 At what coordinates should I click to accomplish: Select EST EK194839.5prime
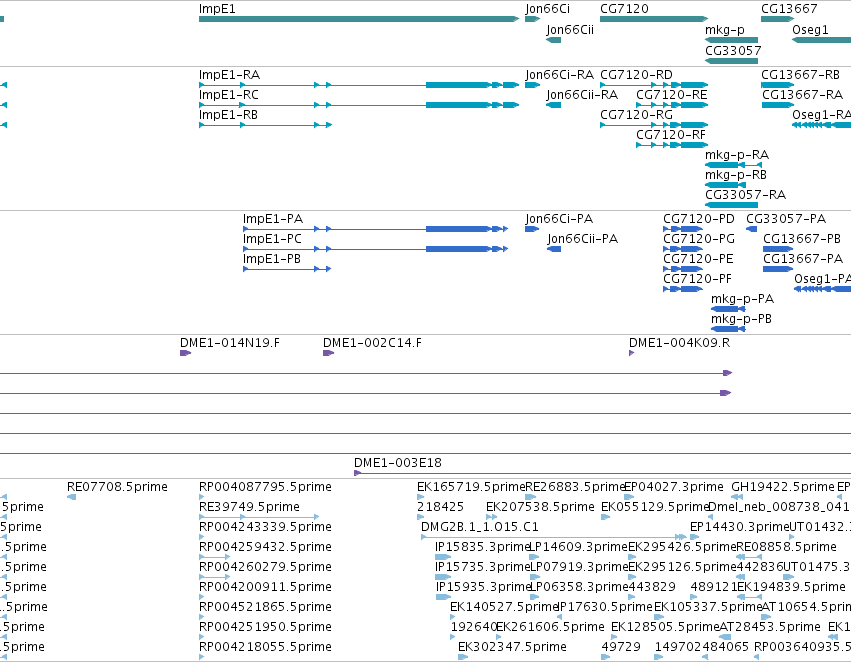(750, 597)
